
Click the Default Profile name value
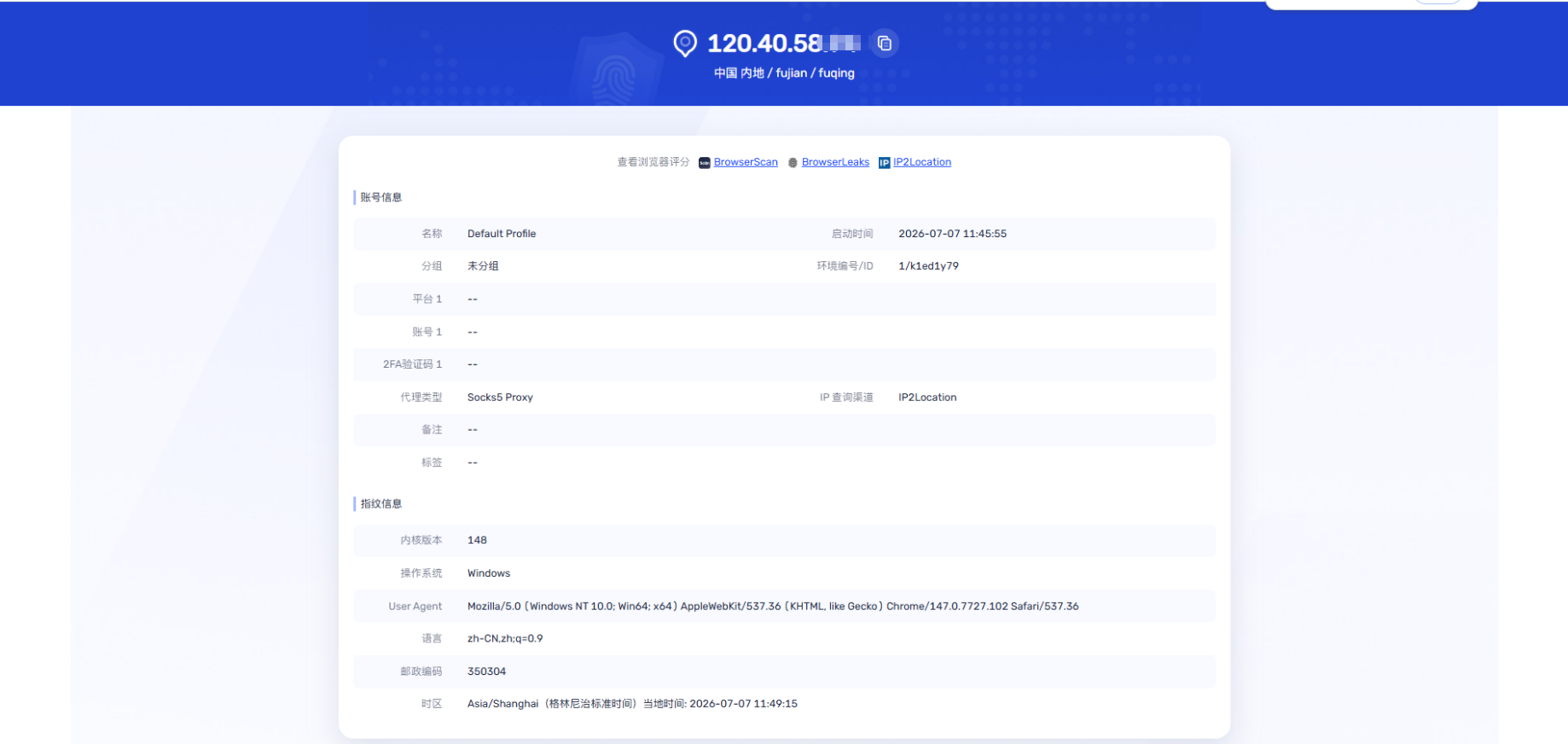click(x=502, y=234)
